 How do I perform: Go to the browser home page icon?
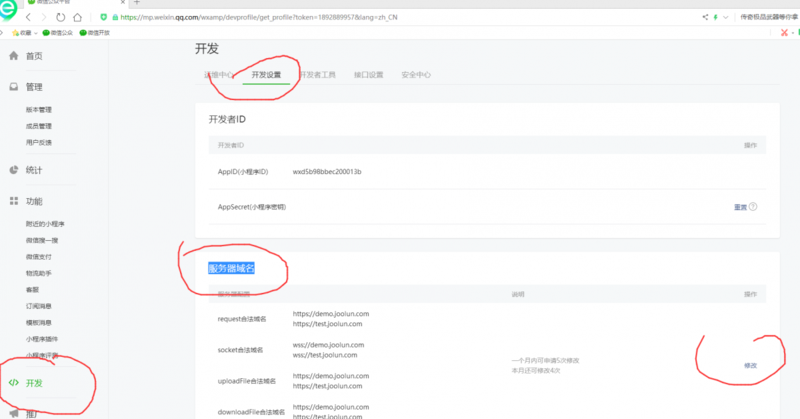tap(78, 17)
